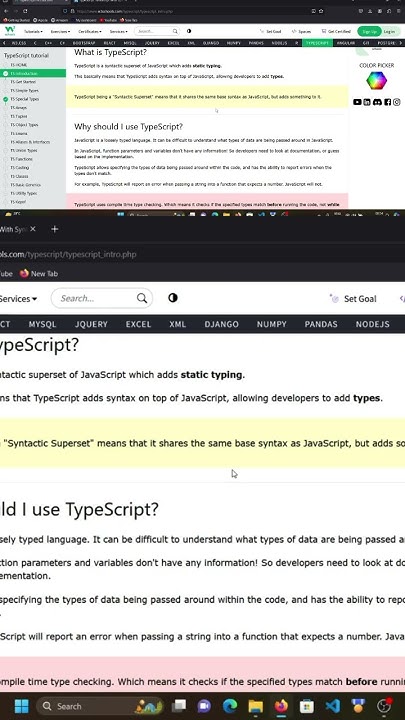Open Microsoft Edge from the enlarged taskbar
The image size is (405, 720).
230,706
